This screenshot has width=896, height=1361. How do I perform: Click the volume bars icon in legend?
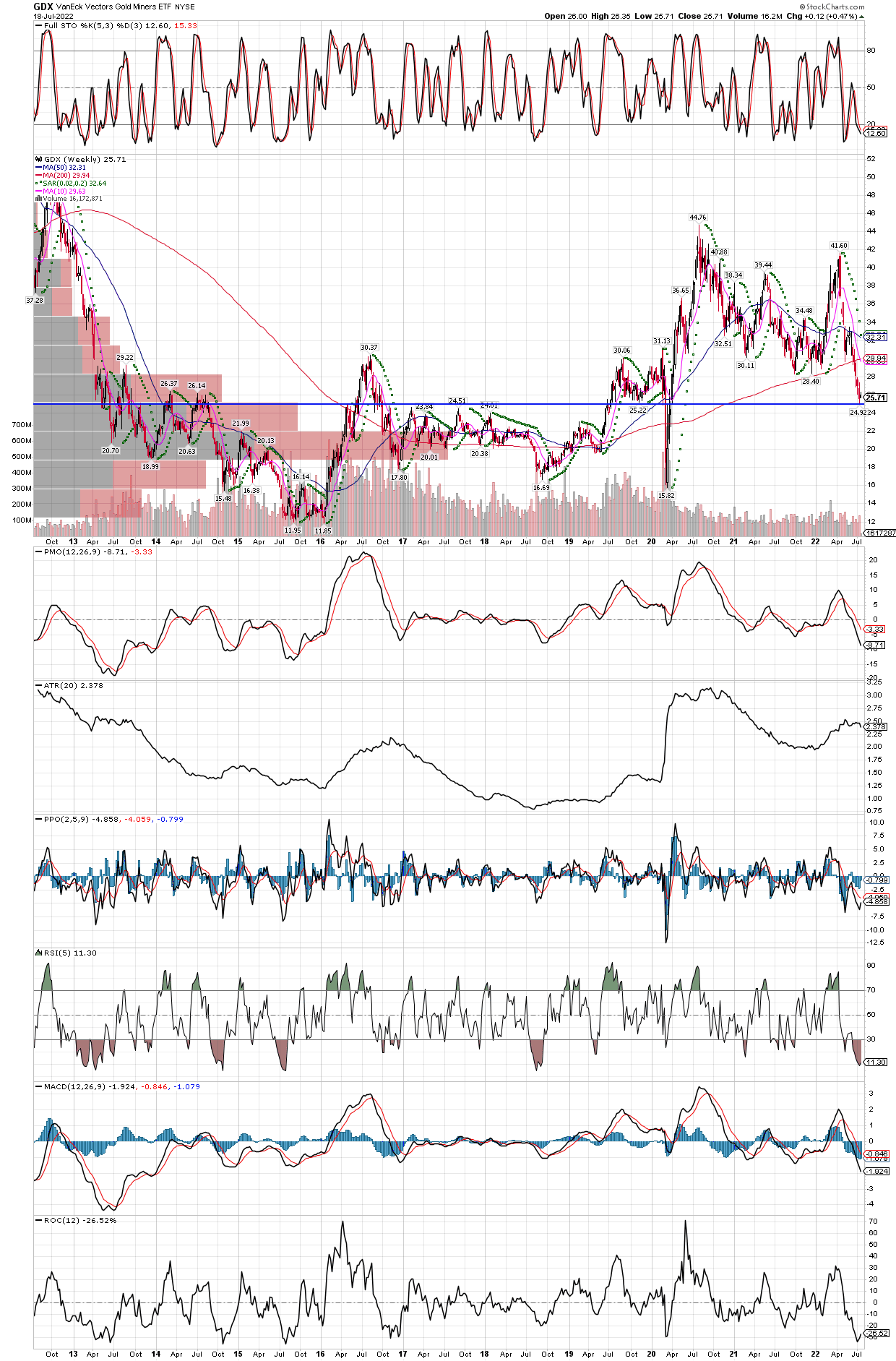[39, 199]
